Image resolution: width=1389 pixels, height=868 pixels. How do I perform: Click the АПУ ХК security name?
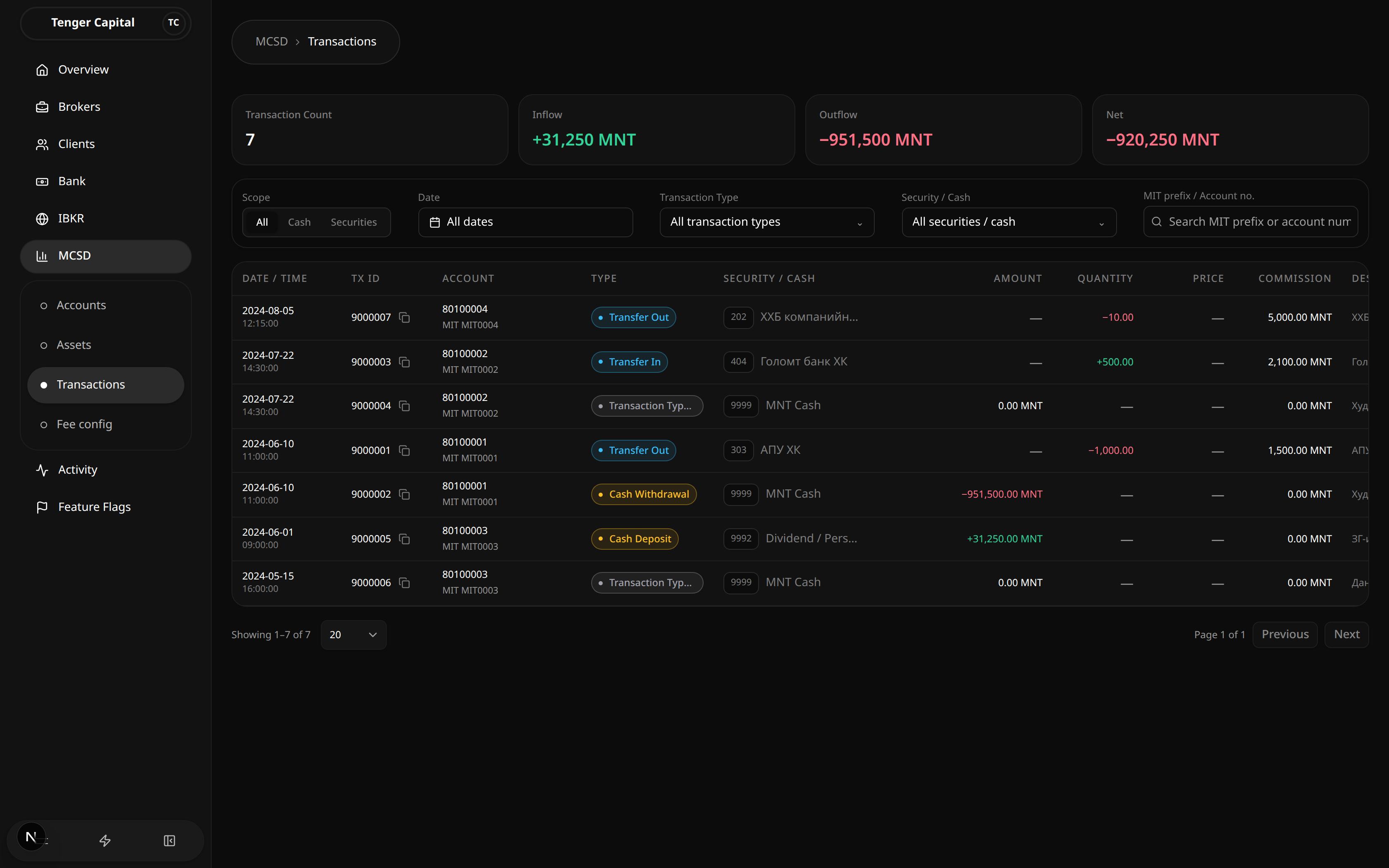(x=780, y=450)
